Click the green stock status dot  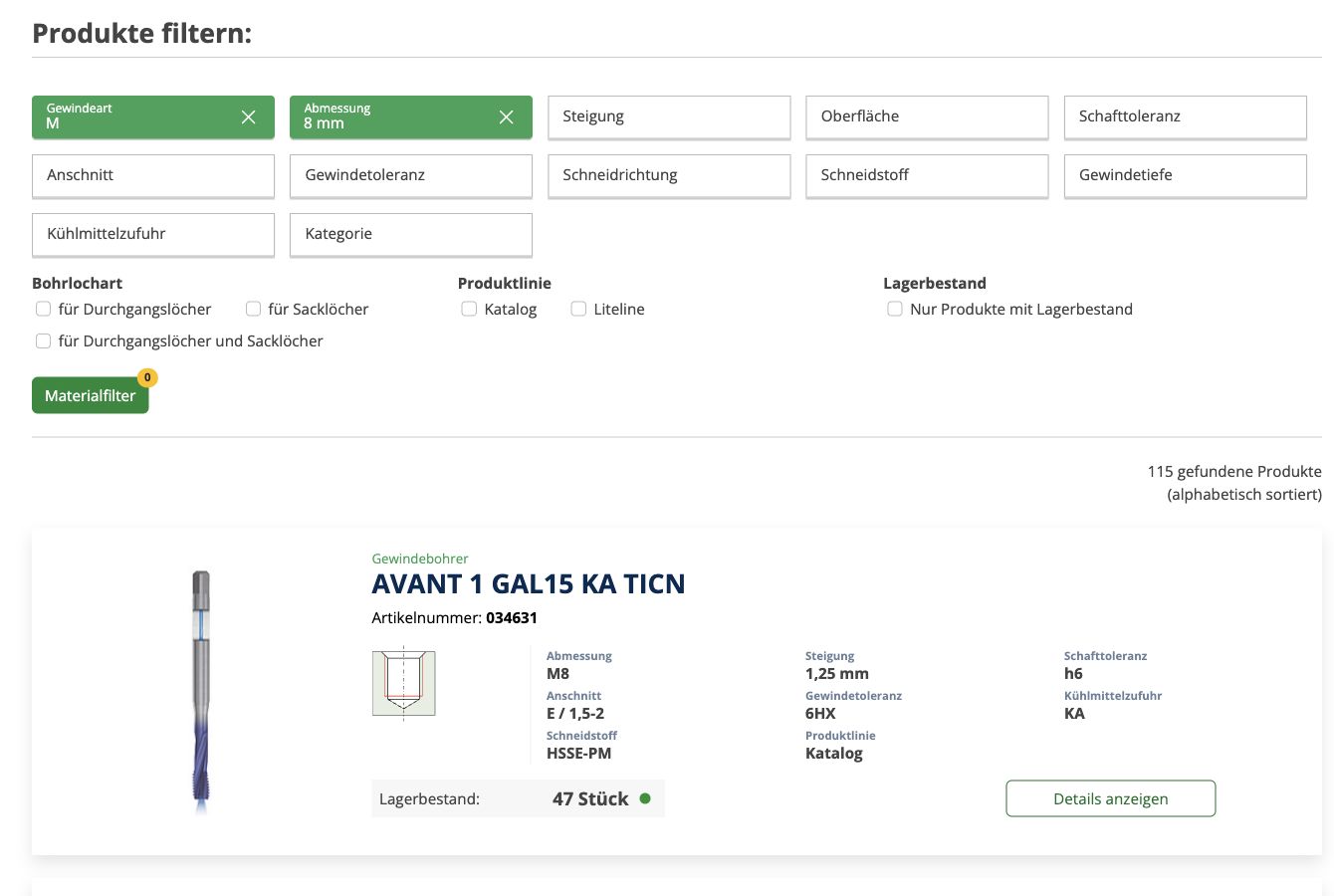coord(645,798)
